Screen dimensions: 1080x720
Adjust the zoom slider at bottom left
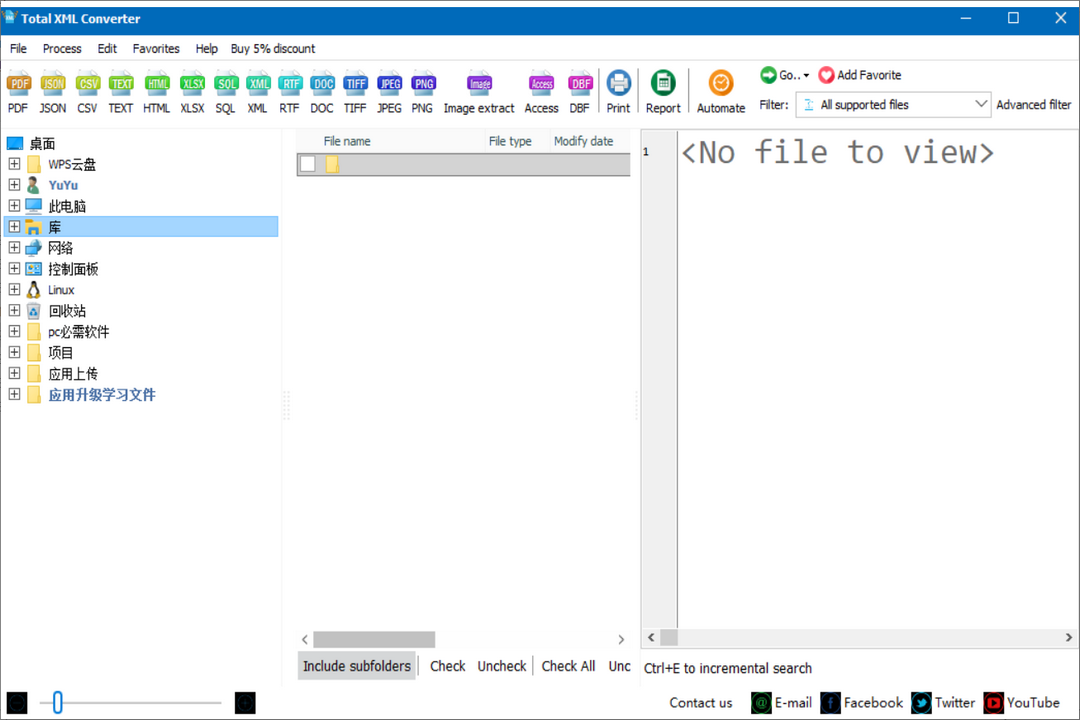pyautogui.click(x=57, y=703)
